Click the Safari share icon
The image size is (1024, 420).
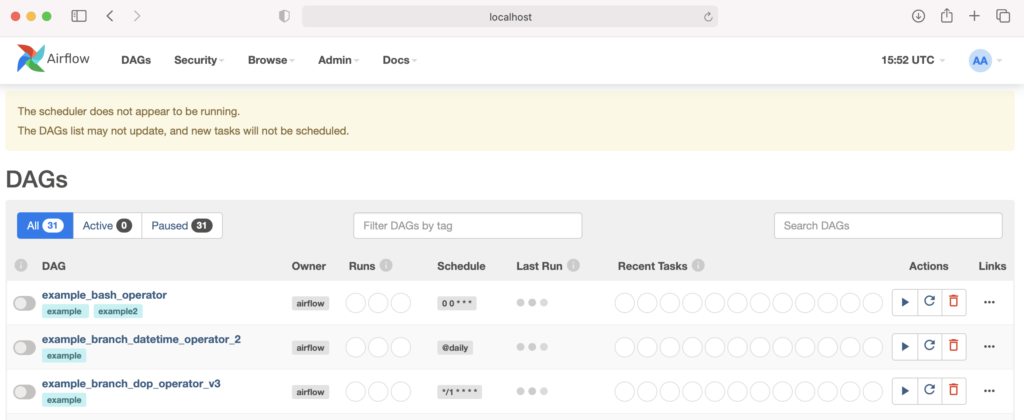coord(946,16)
